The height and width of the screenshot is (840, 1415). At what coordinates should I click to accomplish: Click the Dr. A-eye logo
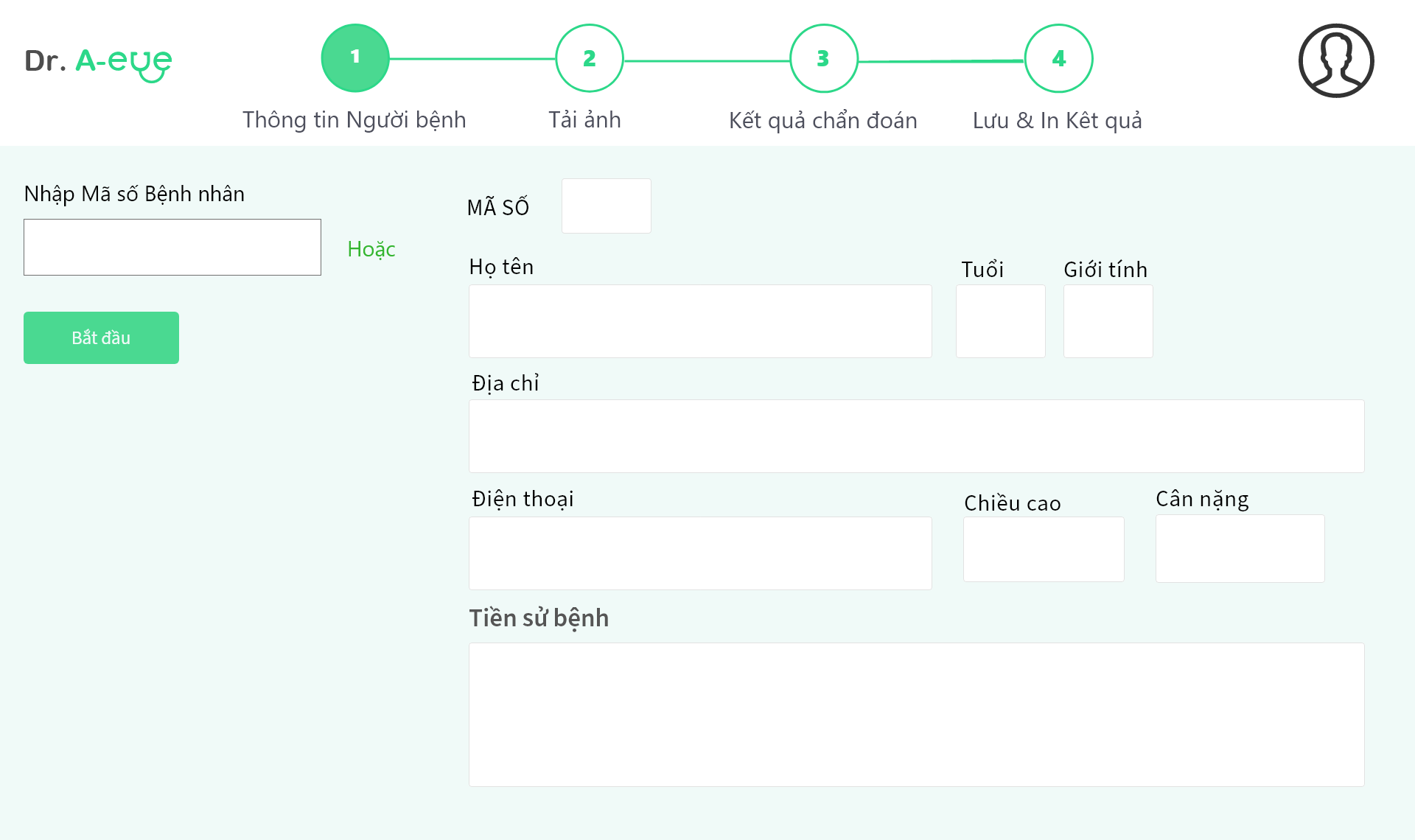click(98, 62)
